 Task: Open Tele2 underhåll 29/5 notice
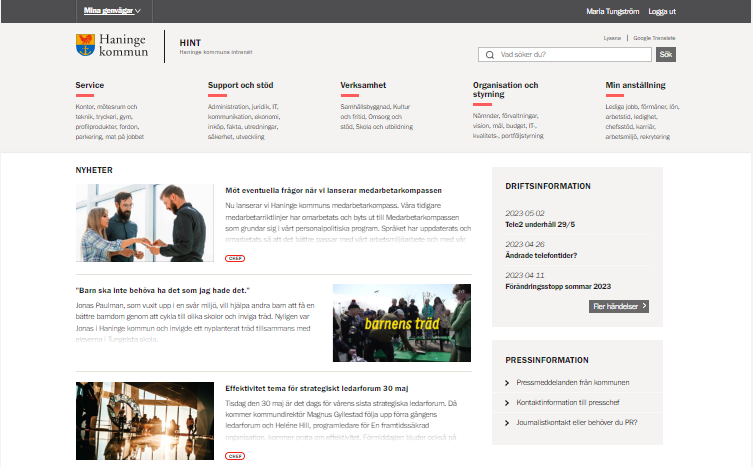[x=541, y=223]
